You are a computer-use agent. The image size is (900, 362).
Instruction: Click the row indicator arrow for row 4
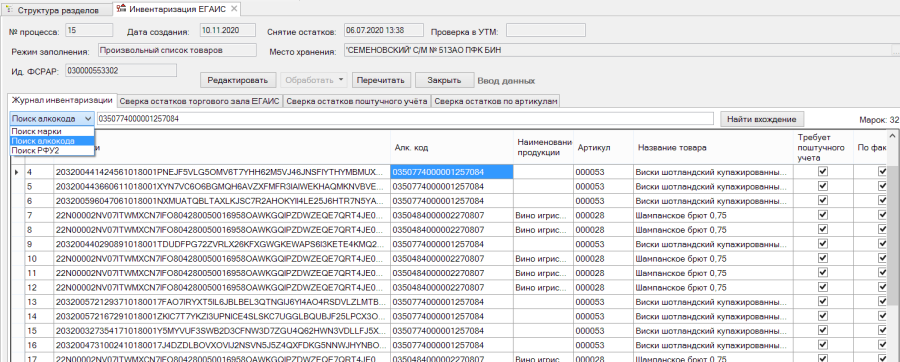coord(16,172)
